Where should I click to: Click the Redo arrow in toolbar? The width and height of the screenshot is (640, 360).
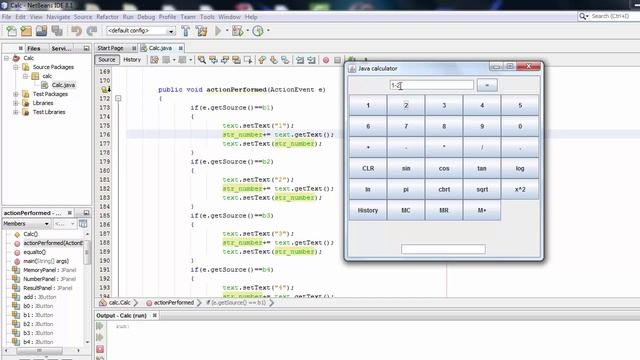(92, 31)
